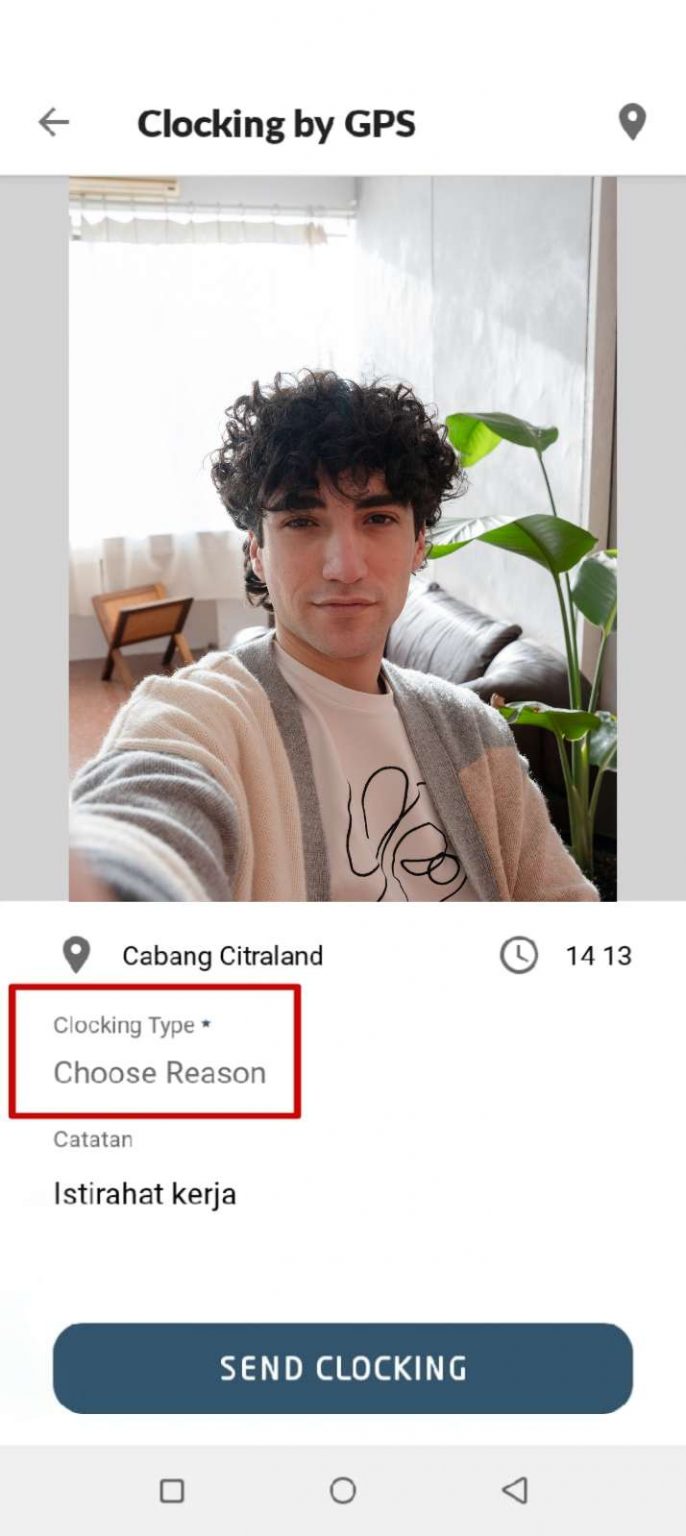Tap the location pin beside Cabang Citraland
The width and height of the screenshot is (686, 1536).
coord(76,955)
